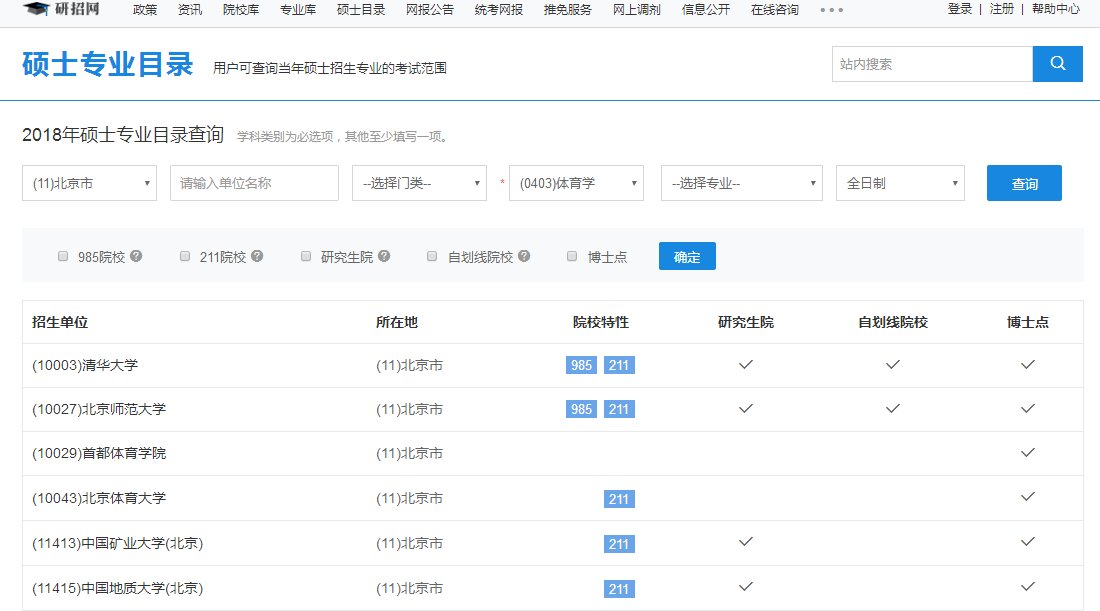Expand the more options ellipsis menu
1100x611 pixels.
(832, 11)
